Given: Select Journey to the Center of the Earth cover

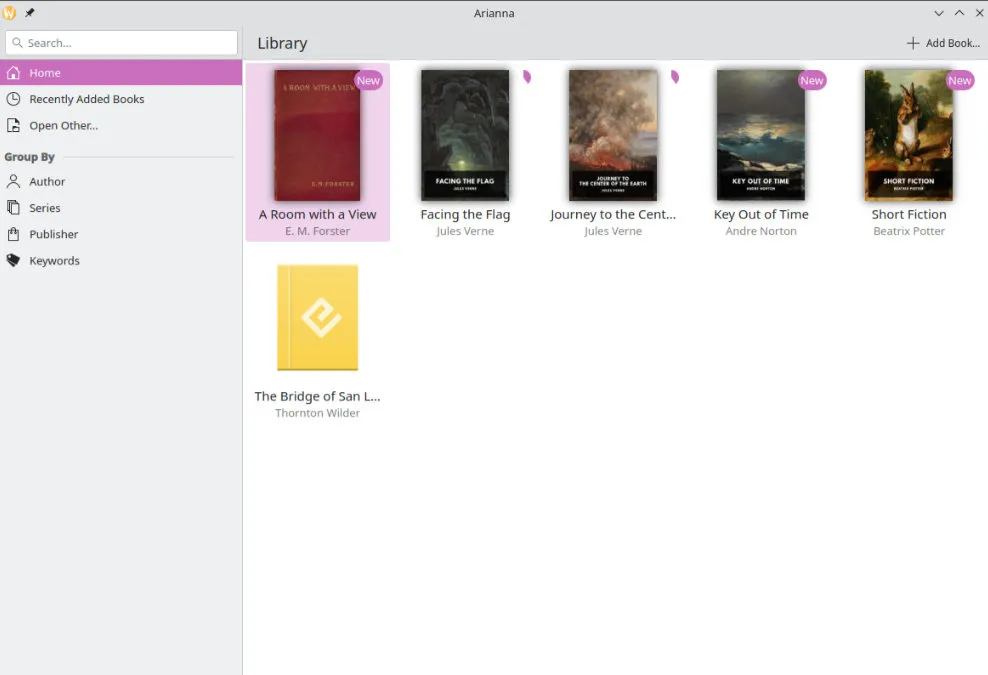Looking at the screenshot, I should point(613,135).
